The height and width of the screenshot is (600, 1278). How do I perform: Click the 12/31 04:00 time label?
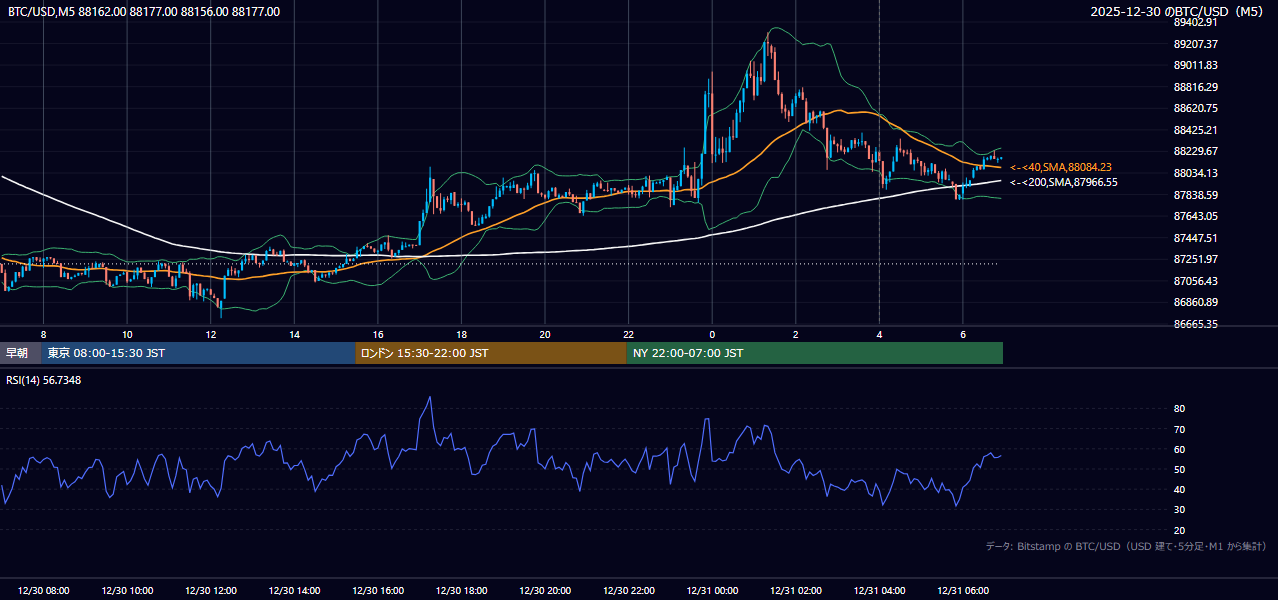pyautogui.click(x=879, y=591)
